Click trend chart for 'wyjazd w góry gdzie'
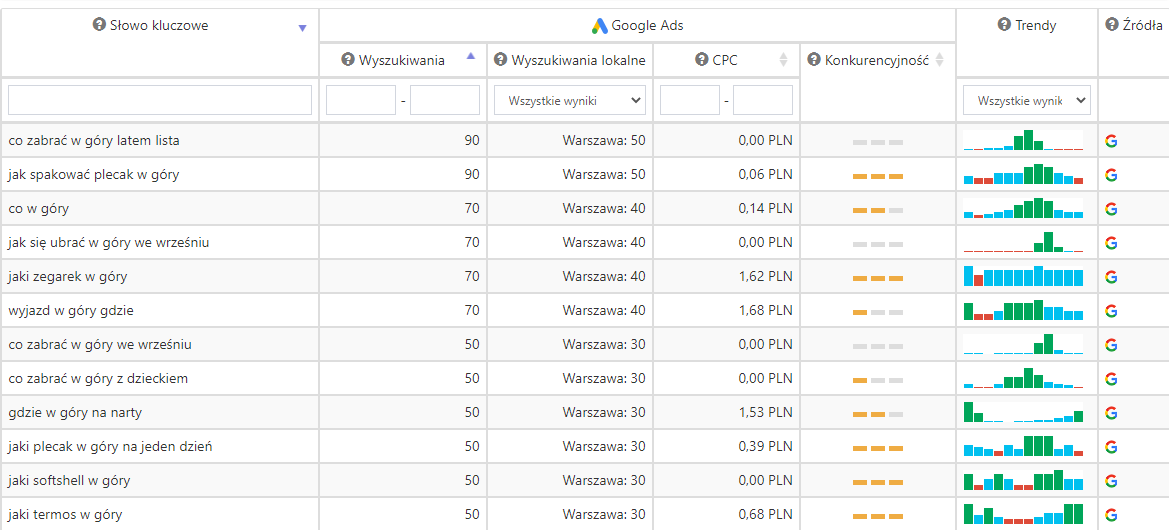This screenshot has height=530, width=1174. click(x=1023, y=310)
